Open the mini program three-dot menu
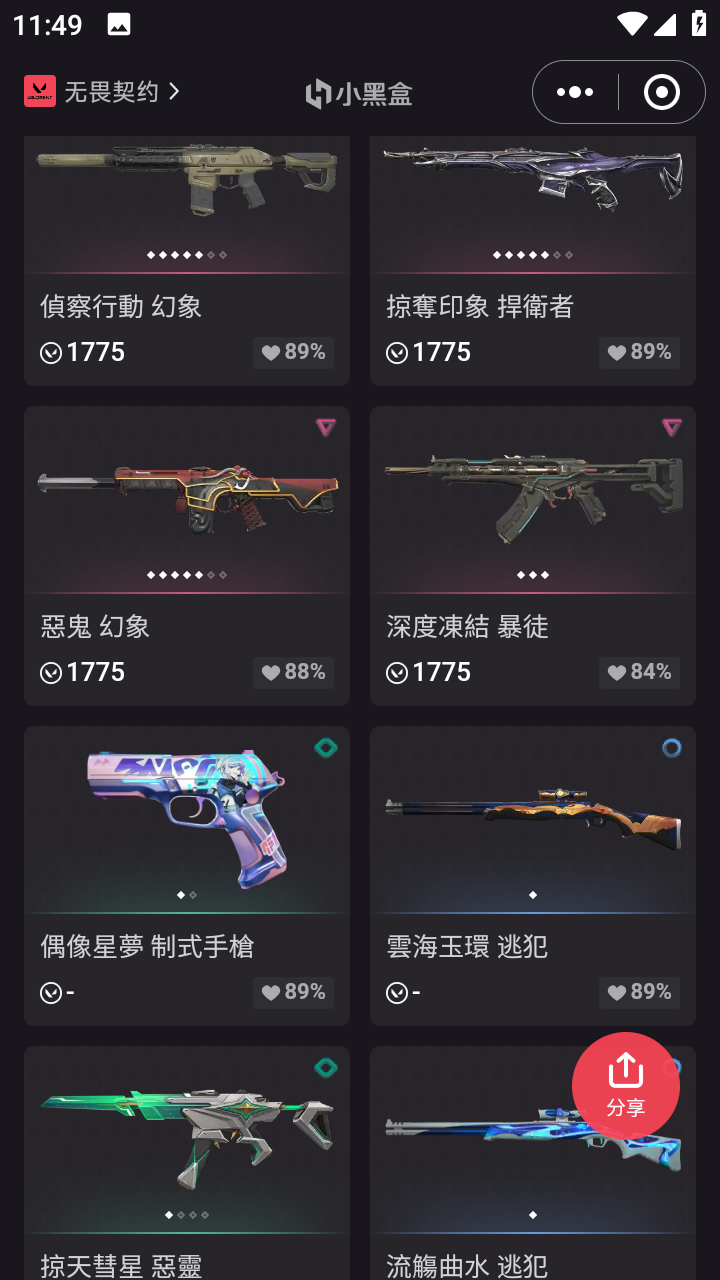720x1280 pixels. pos(575,92)
